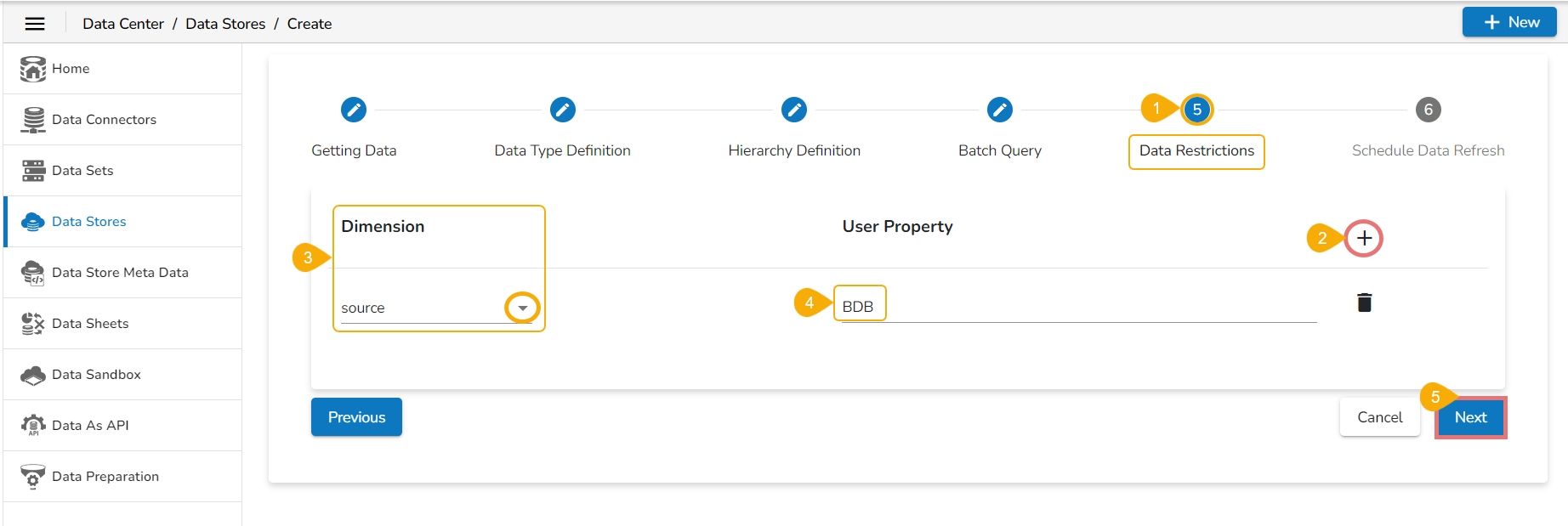Screen dimensions: 1568x526
Task: Click the New button
Action: coord(1509,22)
